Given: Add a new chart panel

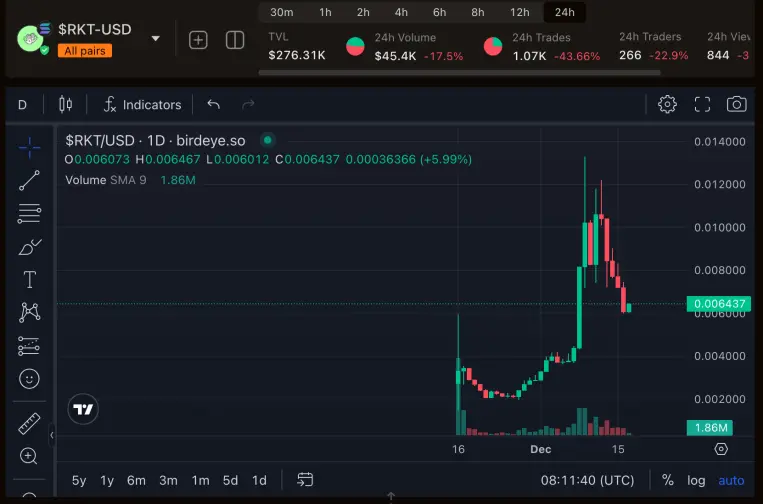Looking at the screenshot, I should pos(198,40).
